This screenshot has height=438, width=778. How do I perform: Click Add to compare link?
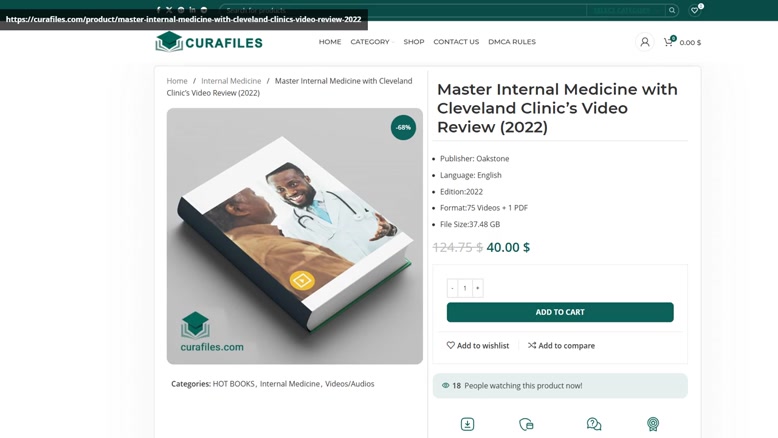[x=561, y=346]
